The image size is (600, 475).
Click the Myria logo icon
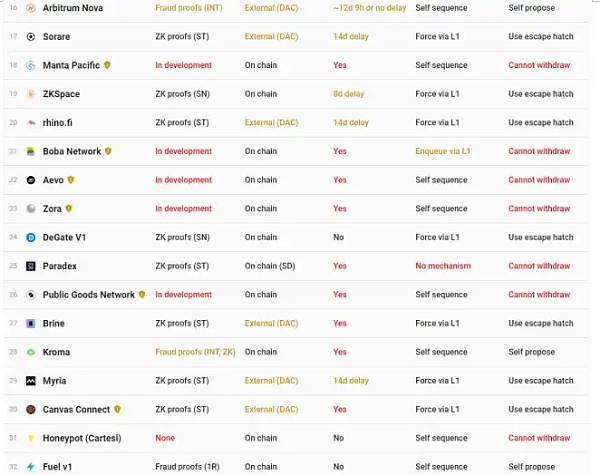coord(31,381)
